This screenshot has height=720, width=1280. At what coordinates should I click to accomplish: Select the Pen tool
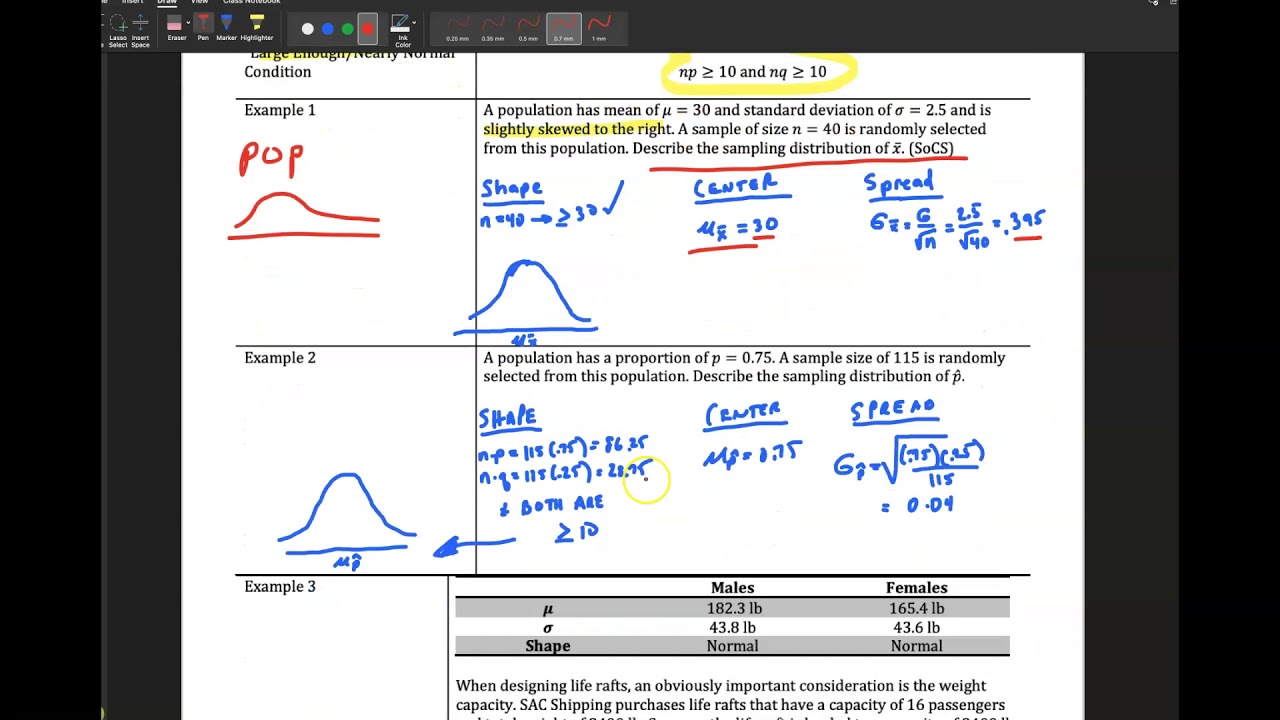[x=203, y=28]
